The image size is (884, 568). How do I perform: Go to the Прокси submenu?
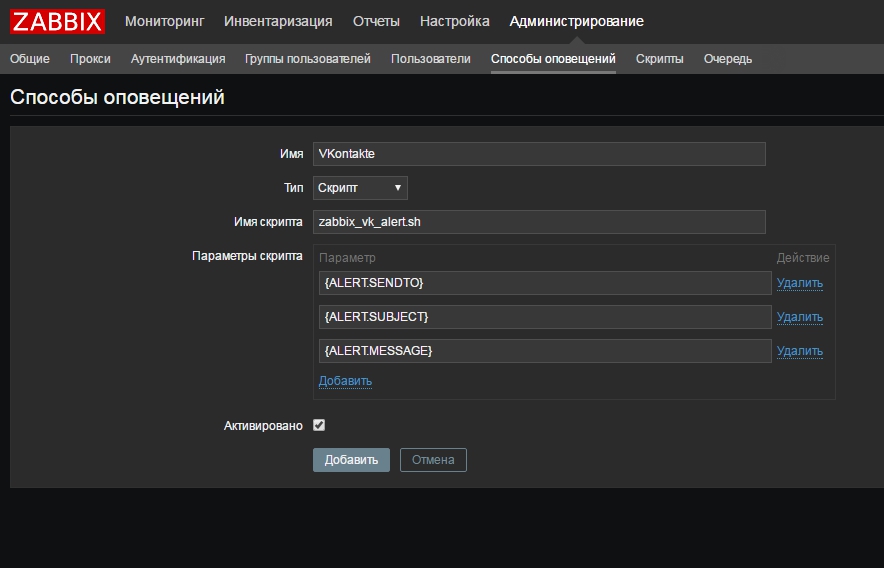coord(90,59)
